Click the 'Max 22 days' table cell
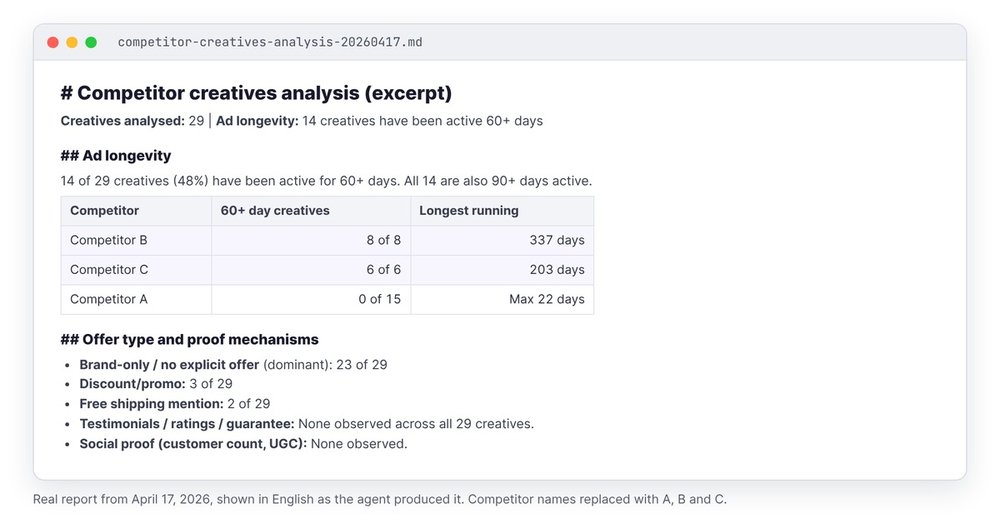The height and width of the screenshot is (523, 1000). (502, 299)
